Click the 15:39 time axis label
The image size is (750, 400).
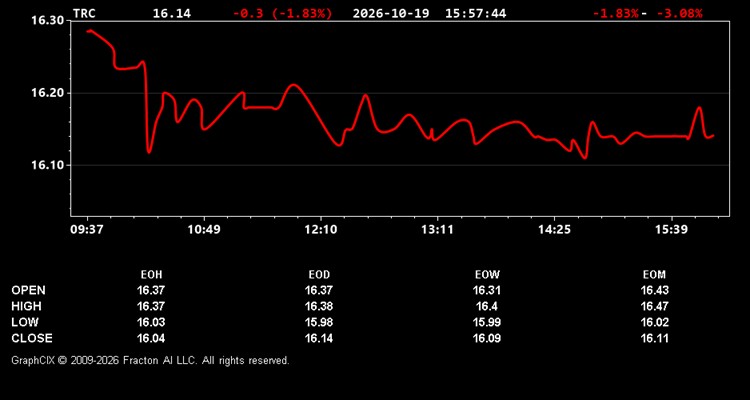pyautogui.click(x=672, y=230)
